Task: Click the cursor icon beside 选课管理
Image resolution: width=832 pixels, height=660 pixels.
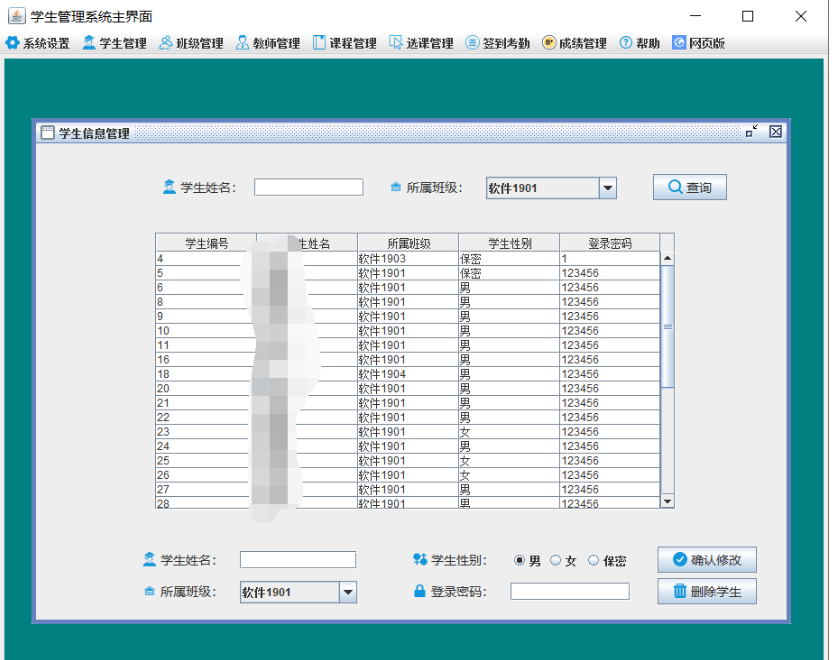Action: tap(396, 43)
